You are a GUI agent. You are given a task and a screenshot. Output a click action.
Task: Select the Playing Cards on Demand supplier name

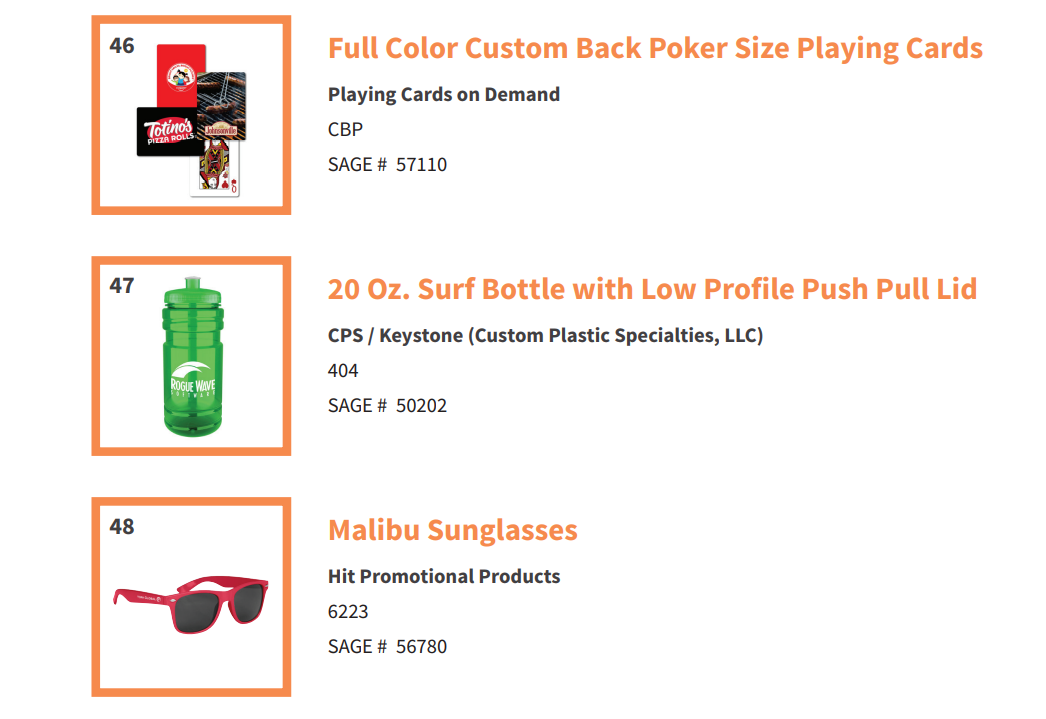(444, 95)
